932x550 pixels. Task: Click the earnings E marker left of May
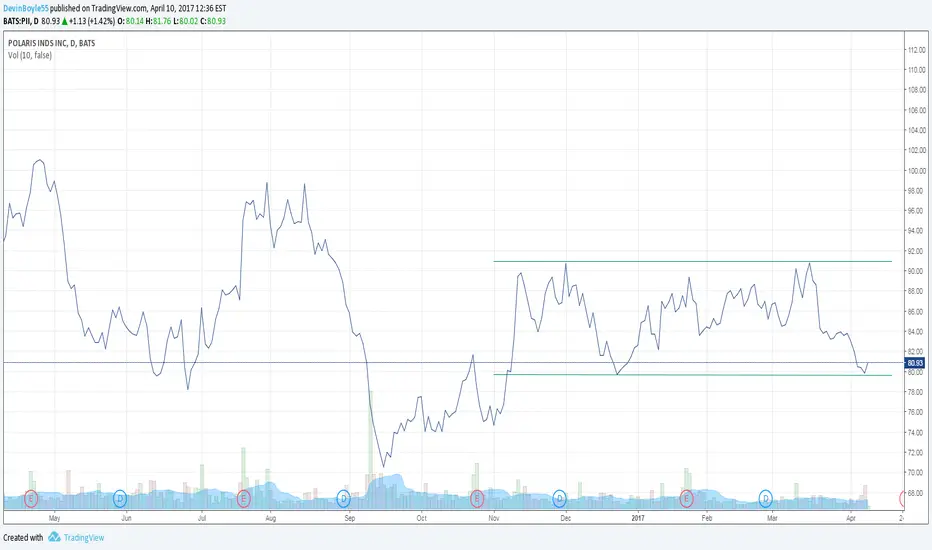31,498
